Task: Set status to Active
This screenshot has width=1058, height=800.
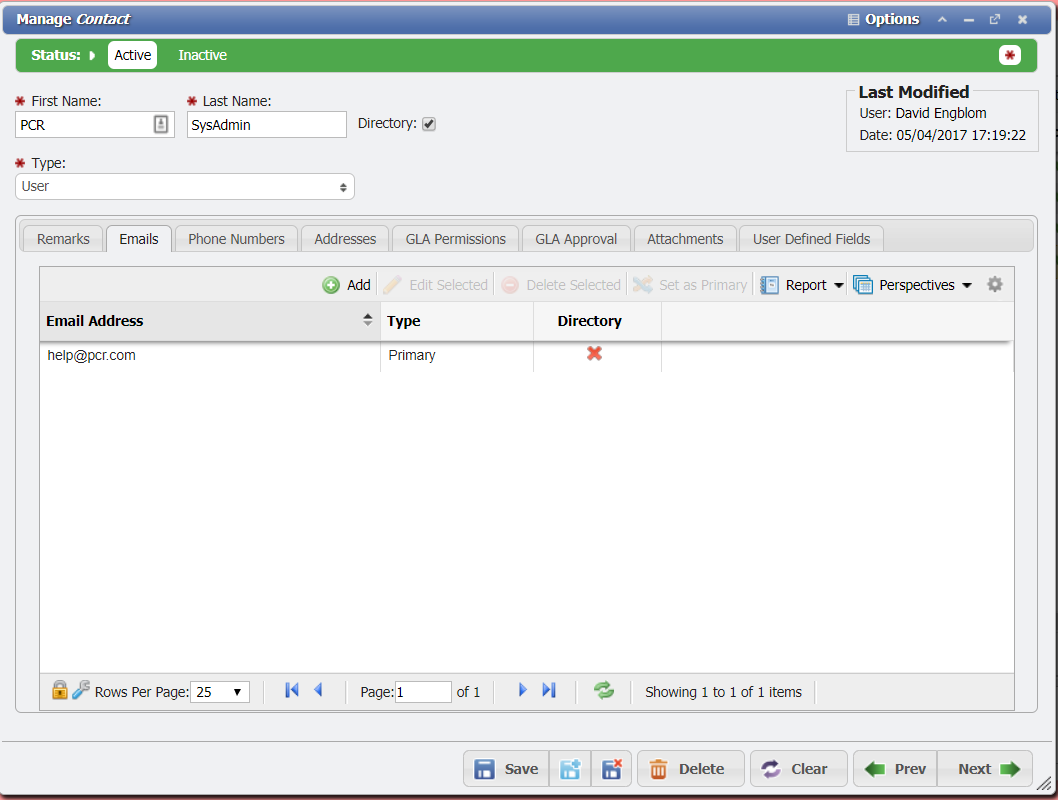Action: (132, 55)
